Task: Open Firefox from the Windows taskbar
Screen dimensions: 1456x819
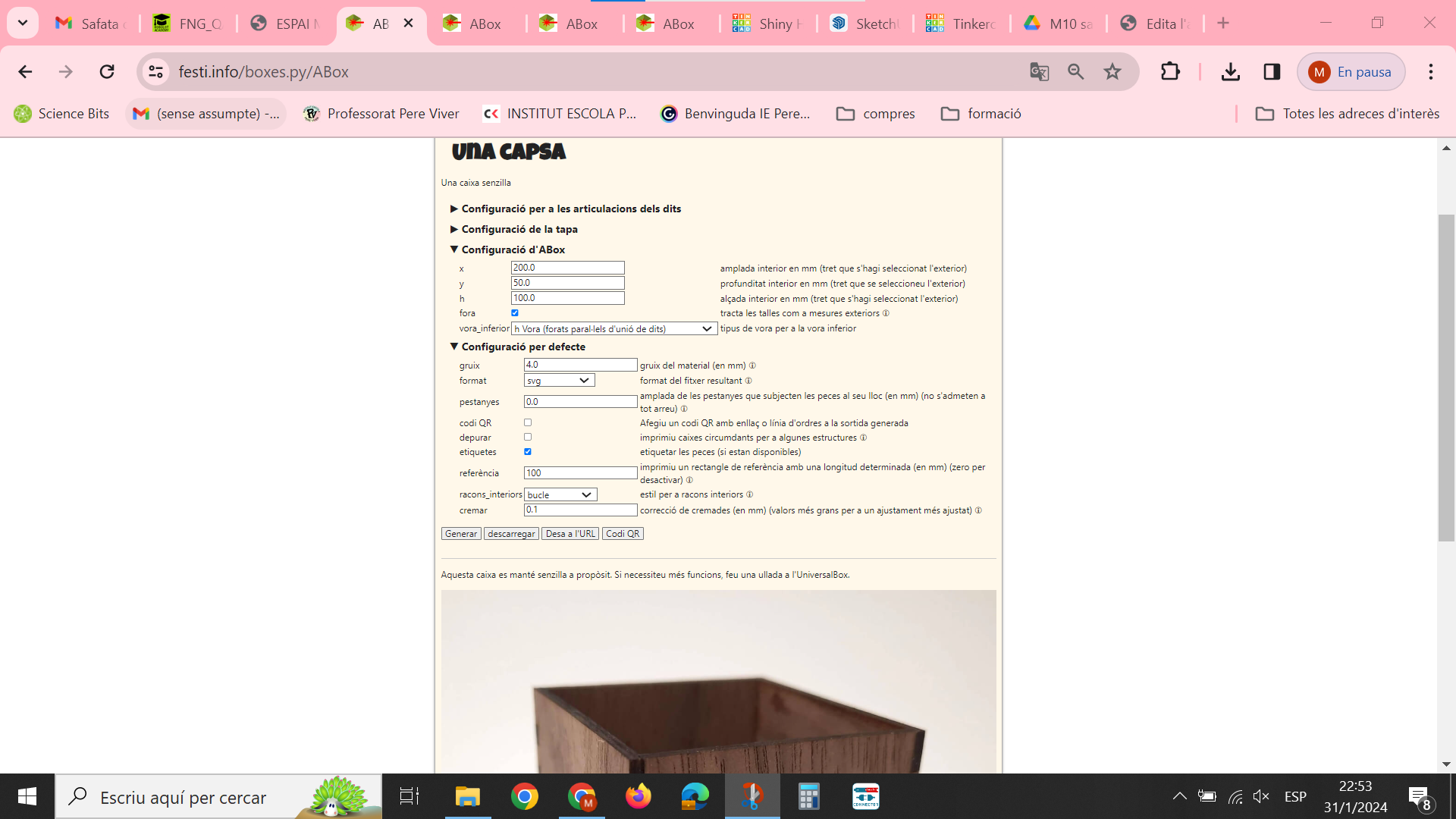Action: click(638, 797)
